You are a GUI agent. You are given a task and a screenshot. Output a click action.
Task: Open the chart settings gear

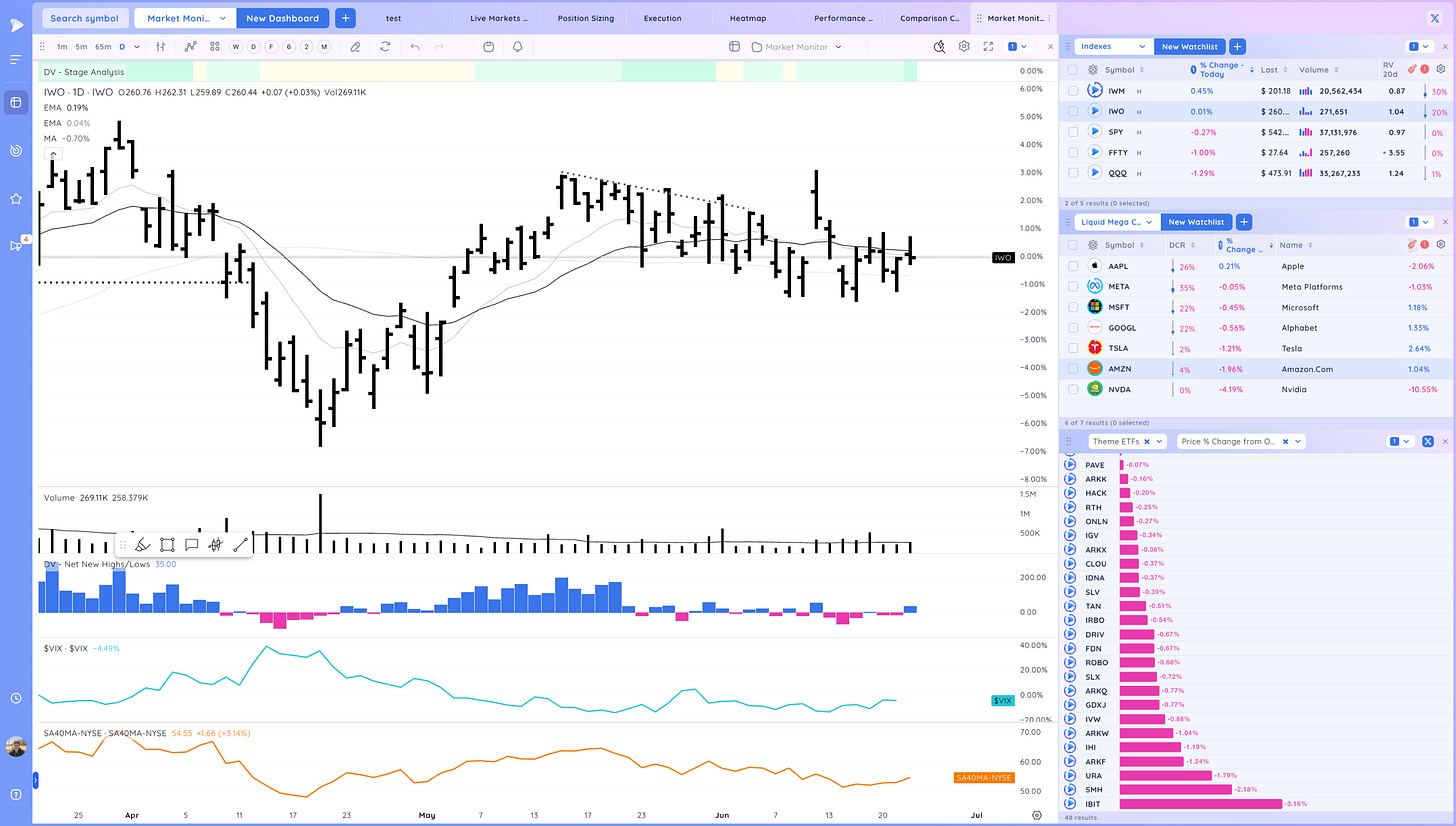964,46
